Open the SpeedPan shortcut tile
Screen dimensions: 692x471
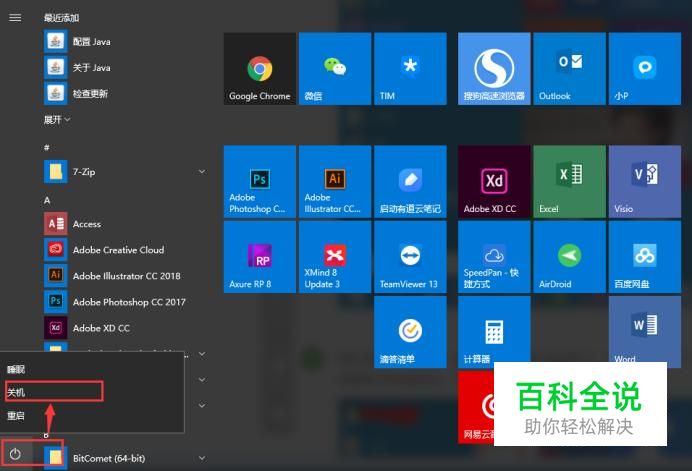494,257
